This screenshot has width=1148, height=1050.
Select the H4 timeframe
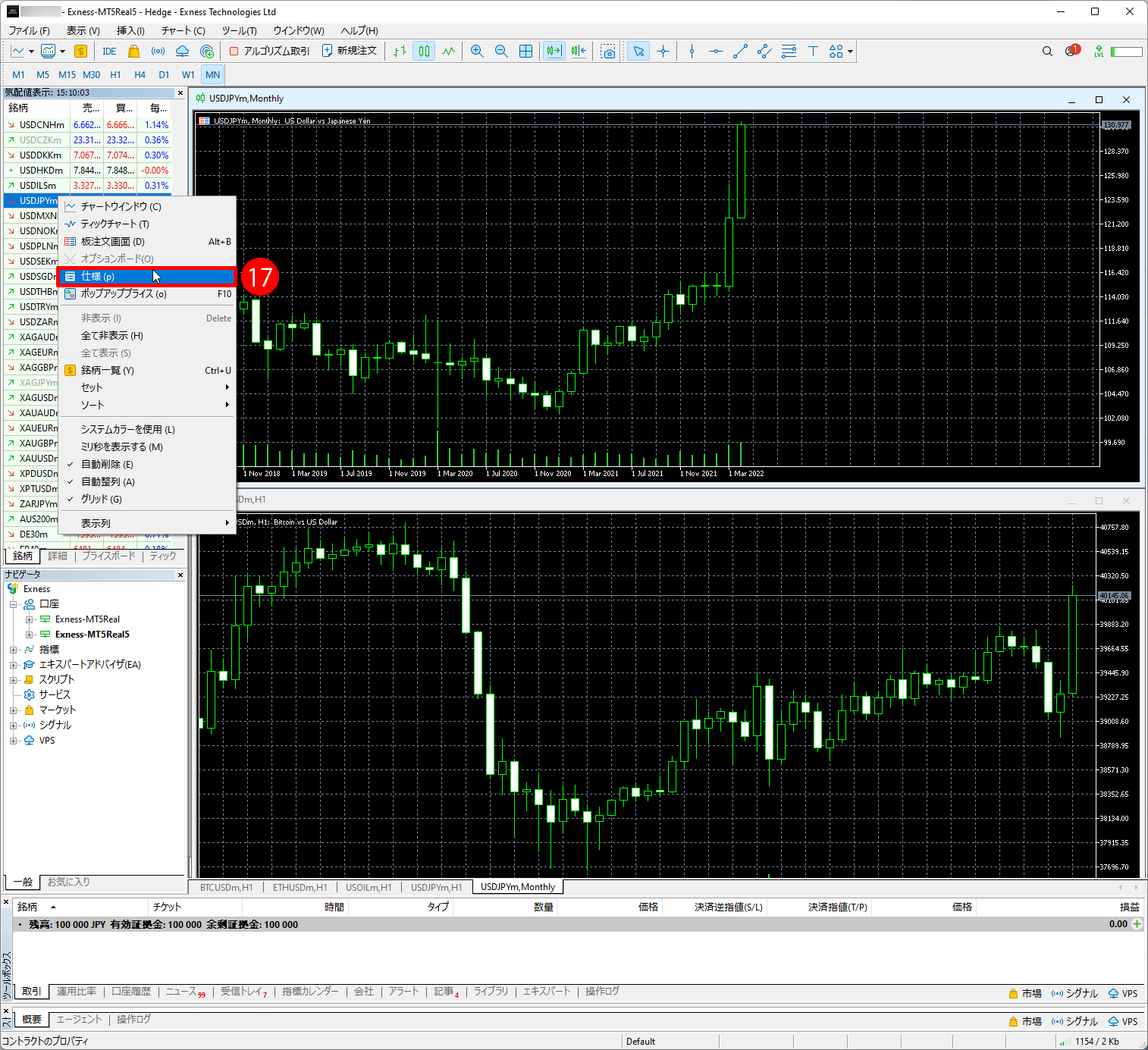pyautogui.click(x=140, y=74)
